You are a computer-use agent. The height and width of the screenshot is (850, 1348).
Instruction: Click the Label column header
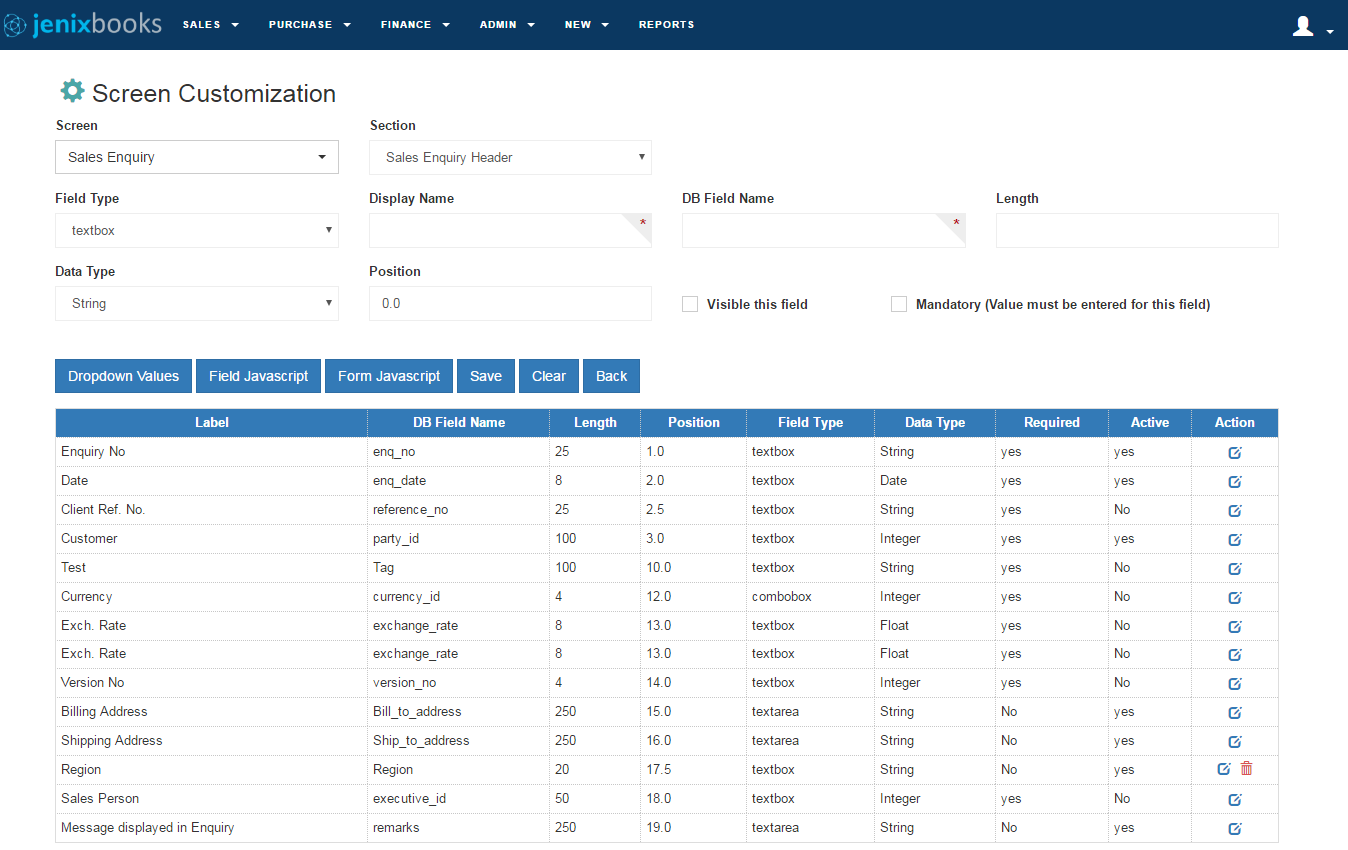point(212,422)
